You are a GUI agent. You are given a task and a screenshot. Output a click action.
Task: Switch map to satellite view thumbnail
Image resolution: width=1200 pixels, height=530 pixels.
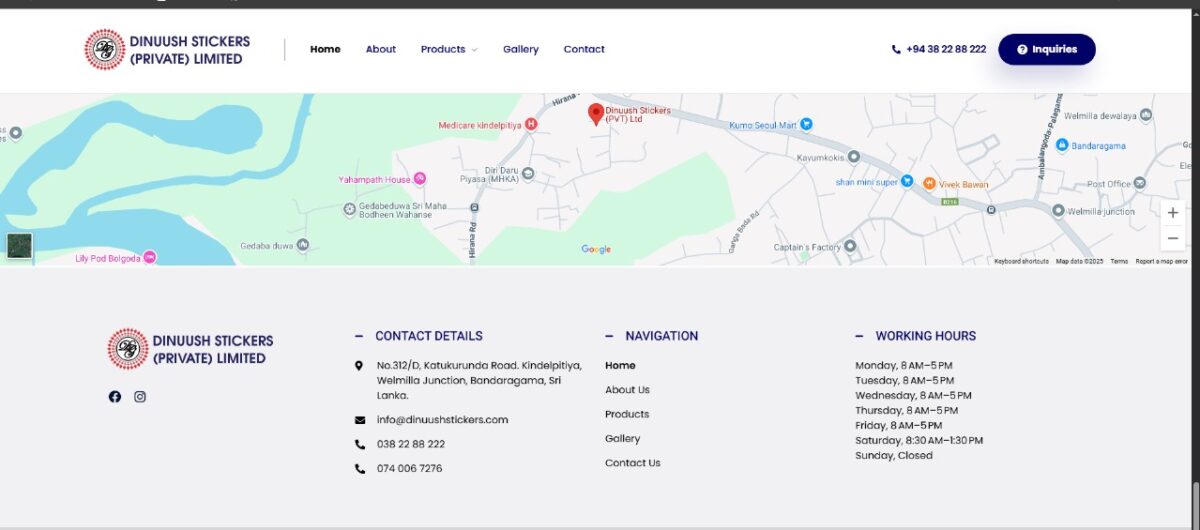click(19, 245)
